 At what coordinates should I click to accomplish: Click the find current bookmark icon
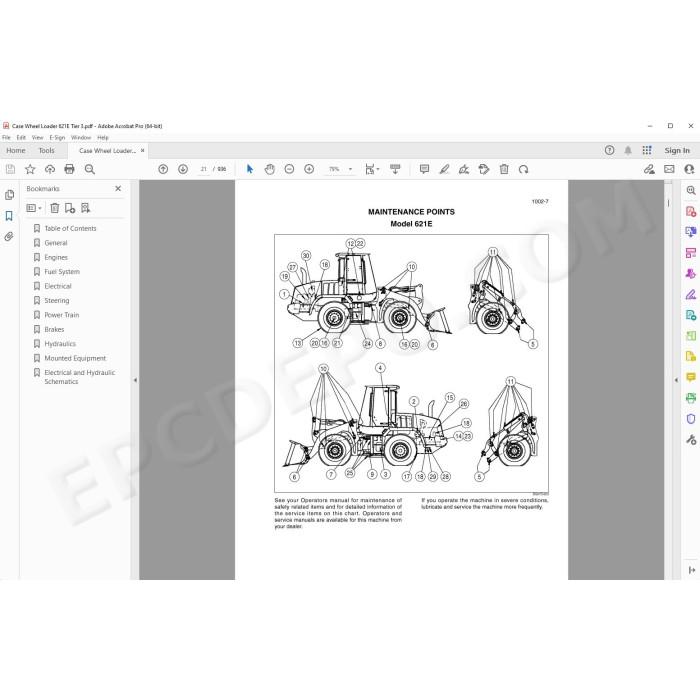tap(85, 208)
